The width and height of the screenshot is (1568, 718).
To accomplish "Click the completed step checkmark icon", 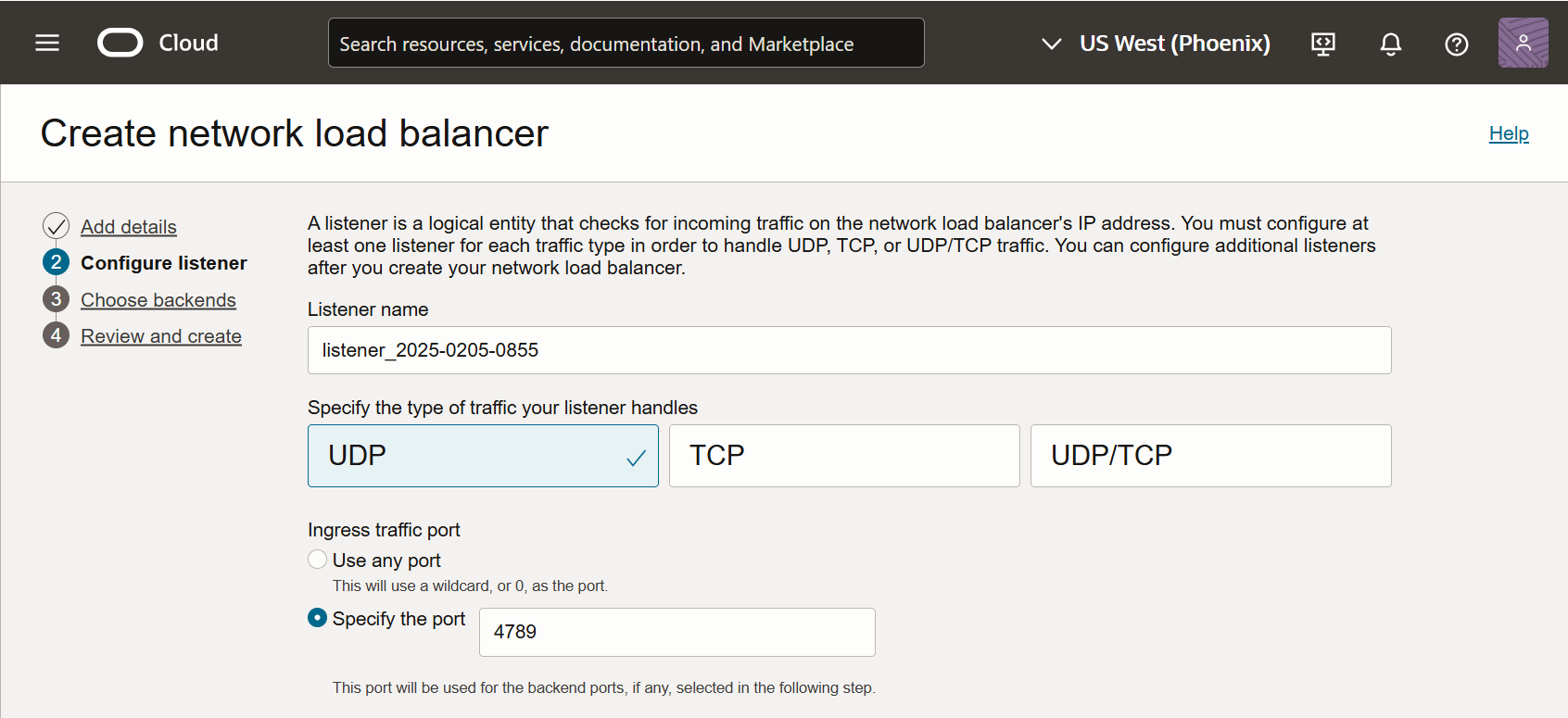I will [x=56, y=226].
